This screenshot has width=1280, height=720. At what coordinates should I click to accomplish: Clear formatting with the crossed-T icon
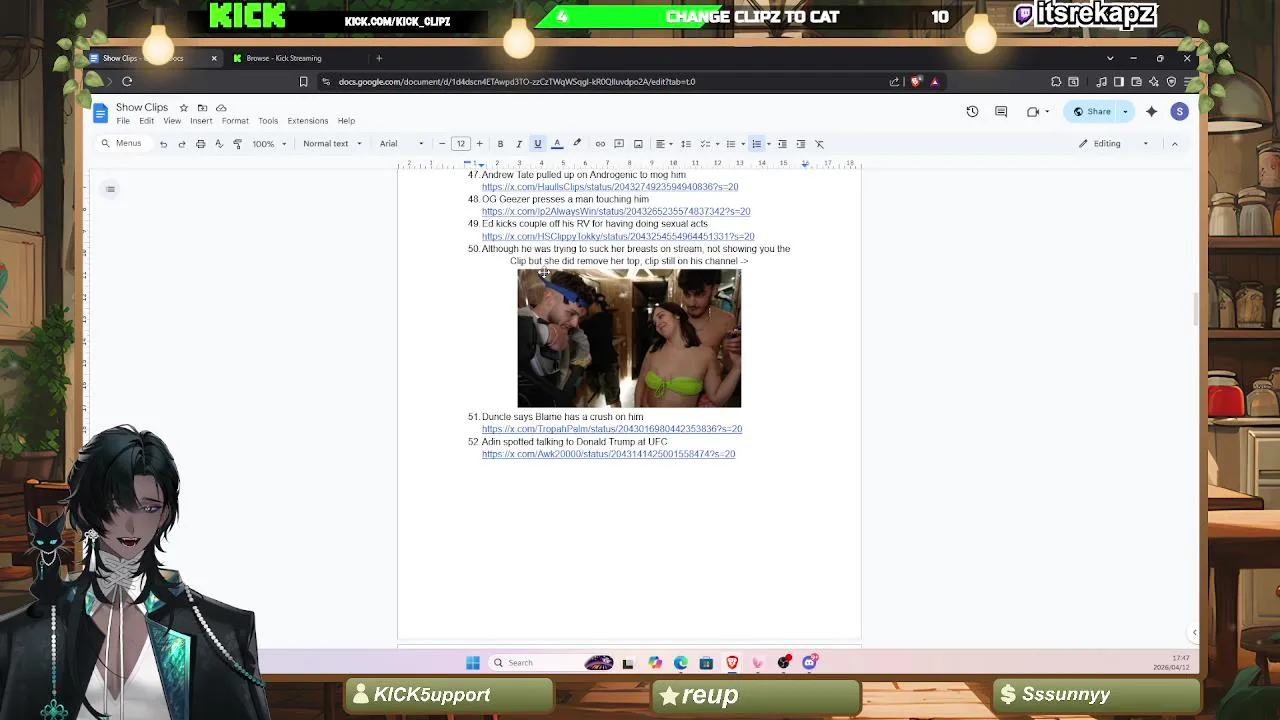(819, 144)
